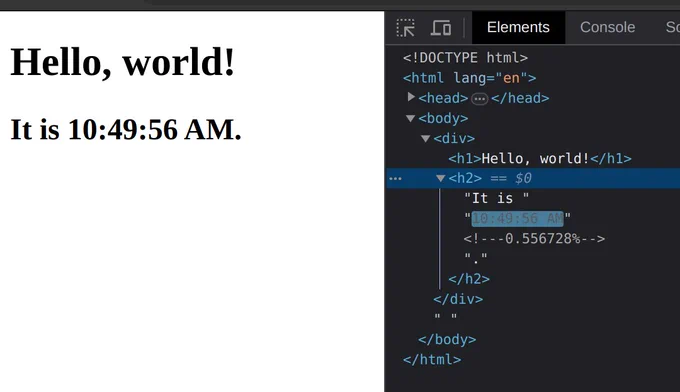Select the html lang="en" node

469,78
